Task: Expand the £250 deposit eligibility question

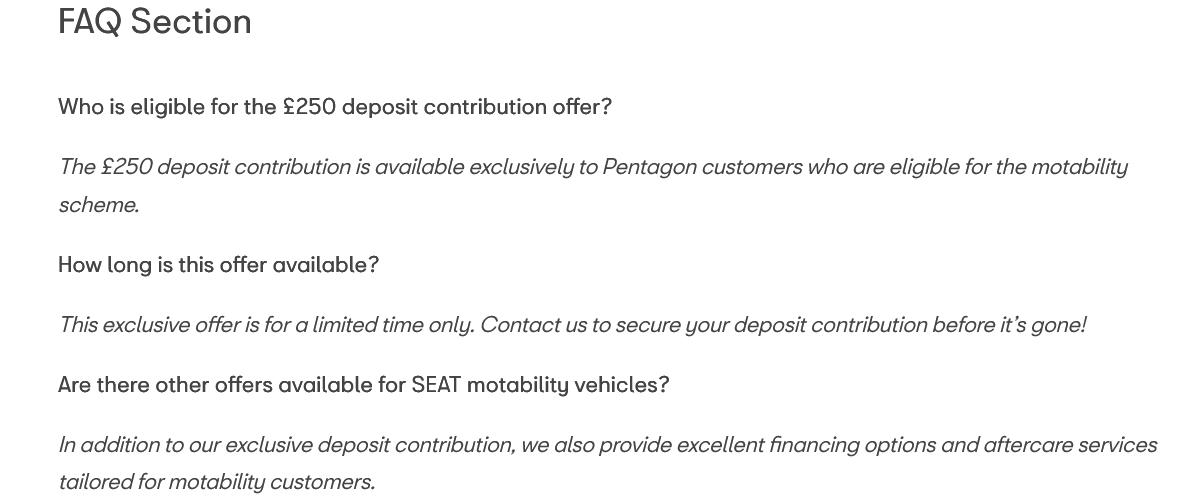Action: (334, 107)
